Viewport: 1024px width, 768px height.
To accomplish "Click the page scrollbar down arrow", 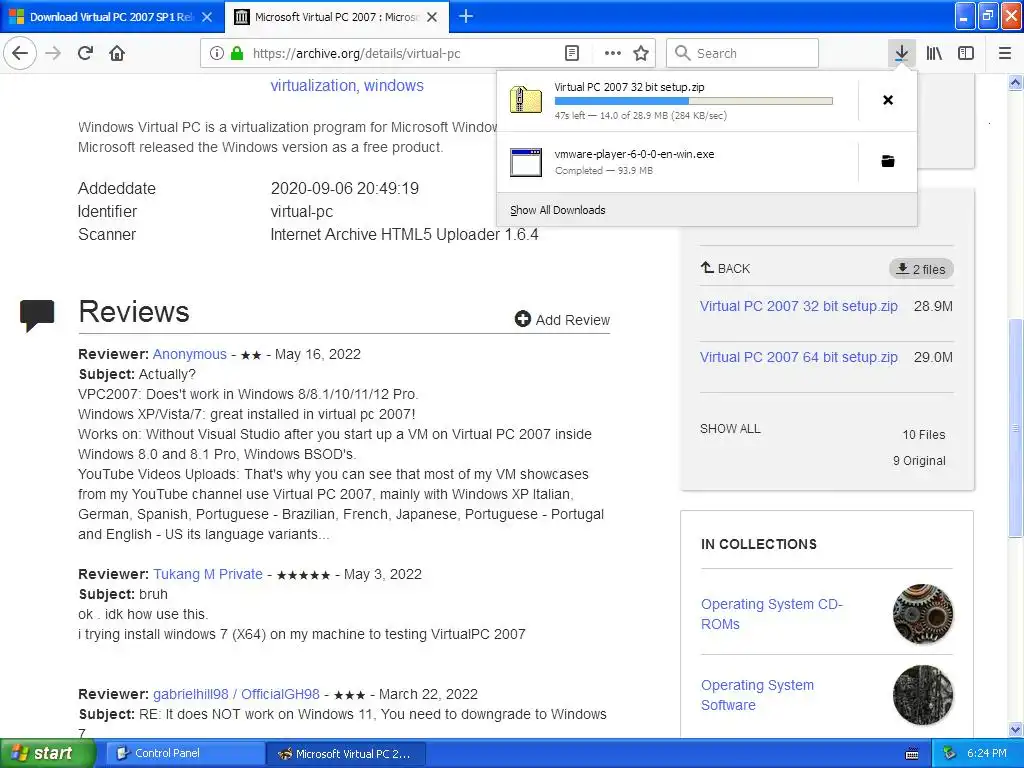I will point(1016,729).
